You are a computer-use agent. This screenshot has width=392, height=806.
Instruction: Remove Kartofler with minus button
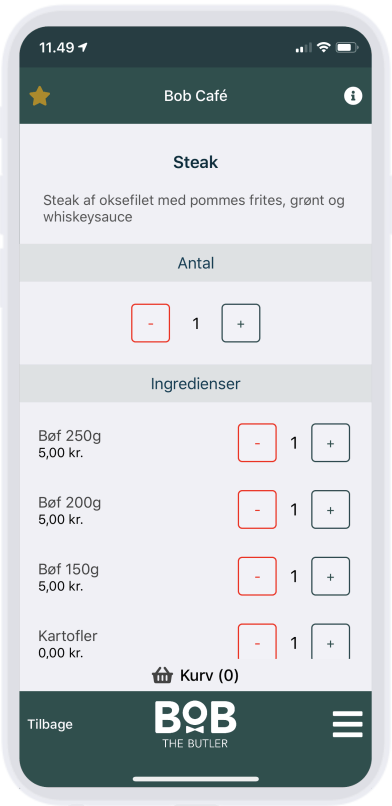coord(257,642)
